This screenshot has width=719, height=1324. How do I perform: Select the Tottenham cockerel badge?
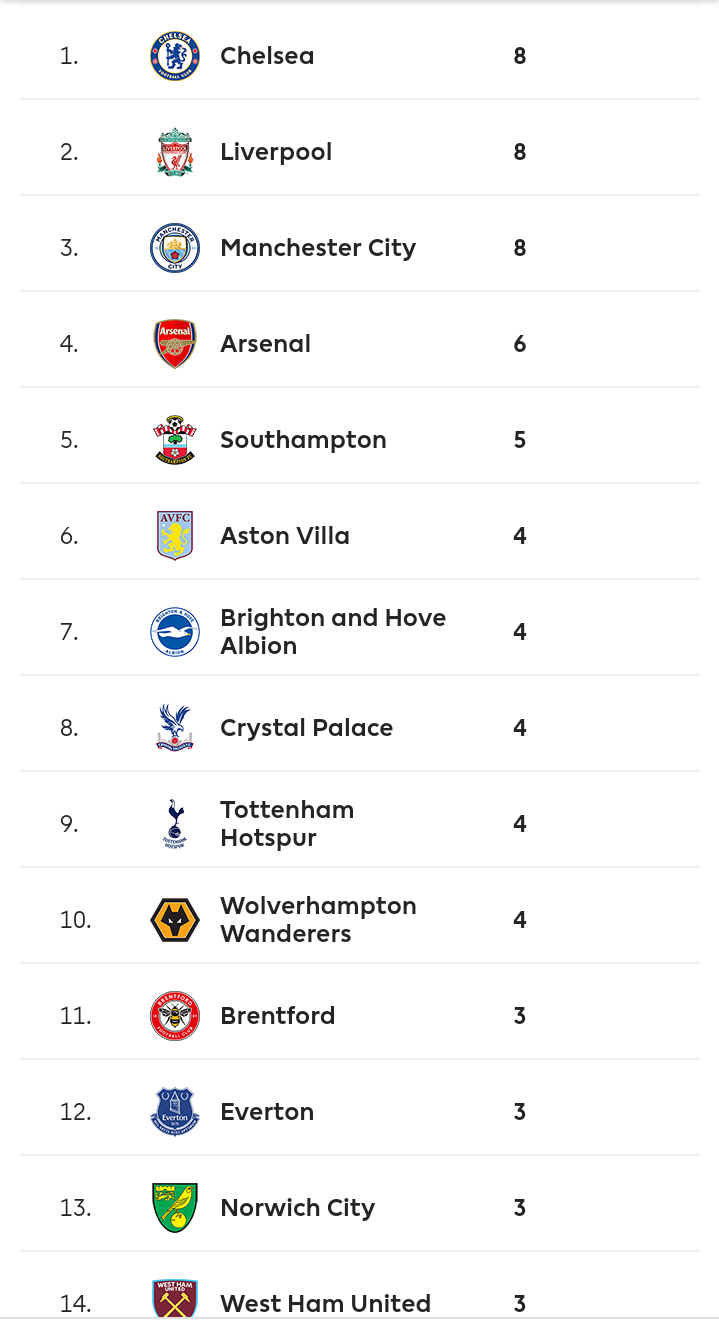click(x=175, y=824)
